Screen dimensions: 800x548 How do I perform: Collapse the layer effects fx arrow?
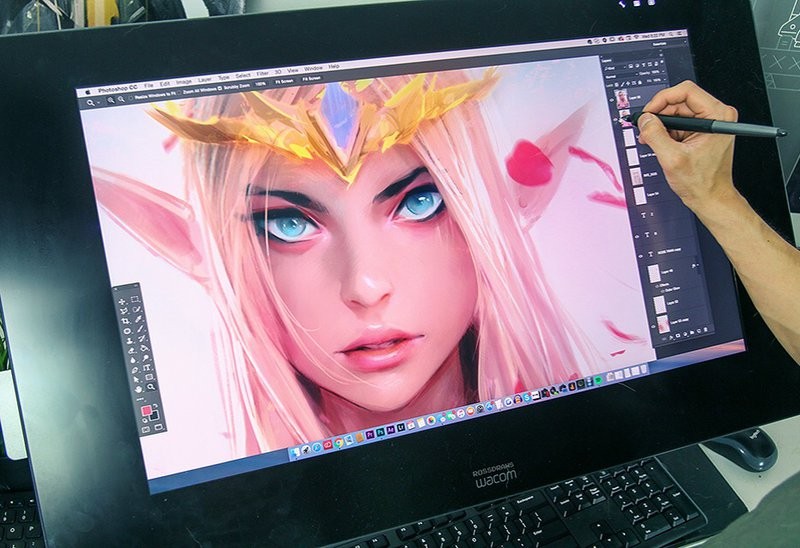697,265
